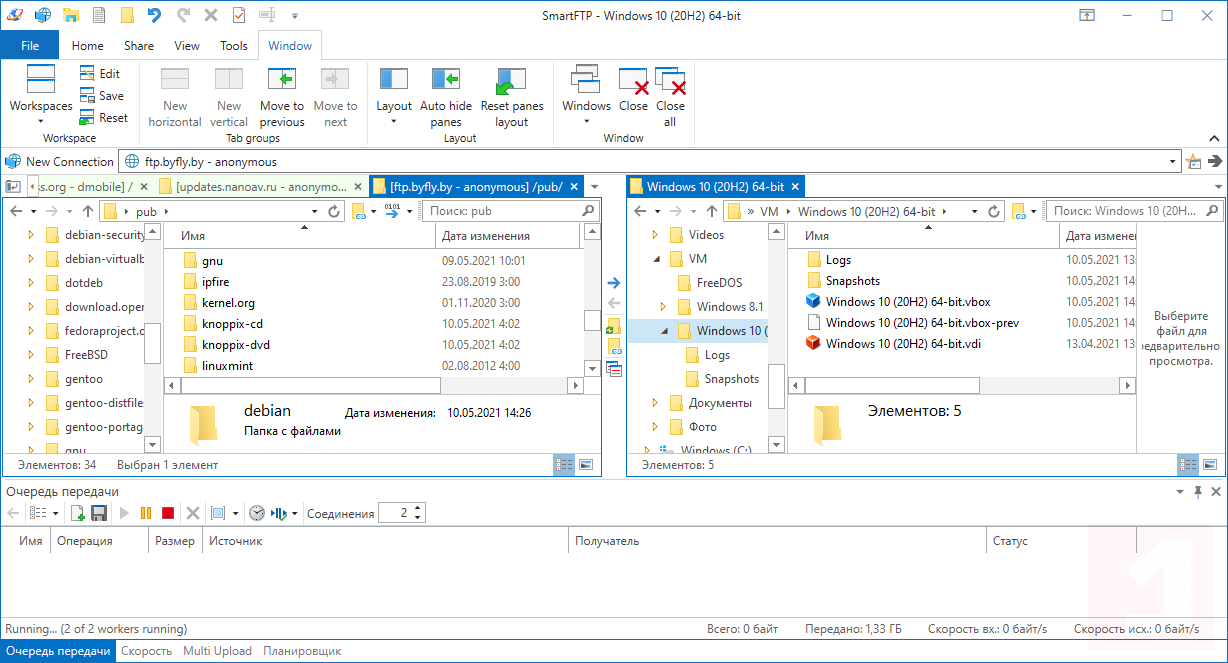The height and width of the screenshot is (663, 1228).
Task: Click Edit workspace icon in ribbon
Action: [87, 73]
